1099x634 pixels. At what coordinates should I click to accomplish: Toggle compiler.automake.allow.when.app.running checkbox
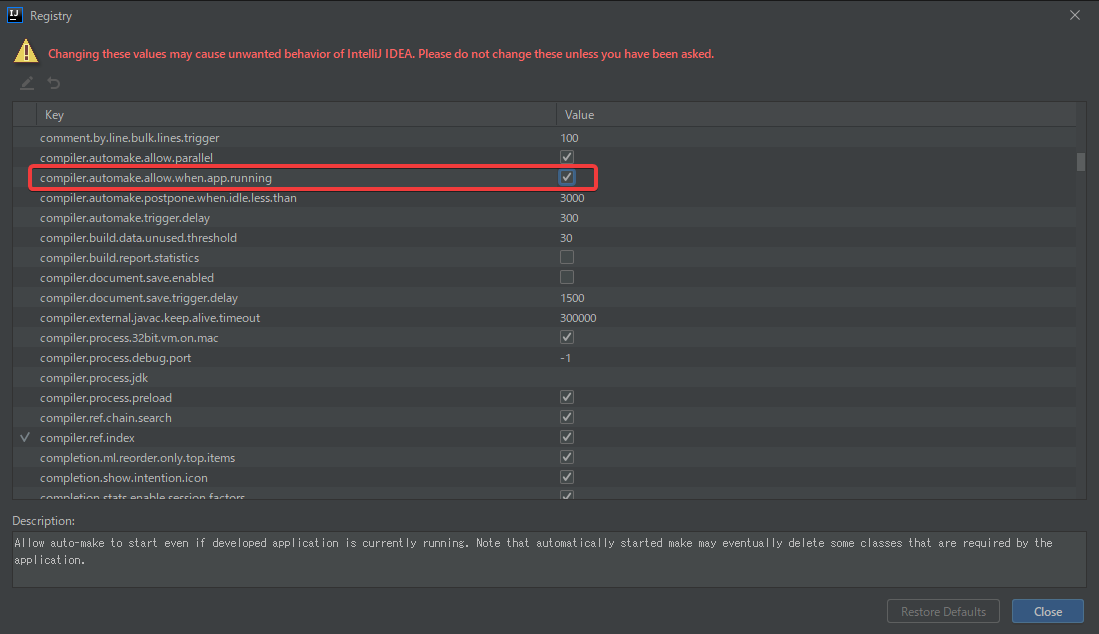[567, 177]
